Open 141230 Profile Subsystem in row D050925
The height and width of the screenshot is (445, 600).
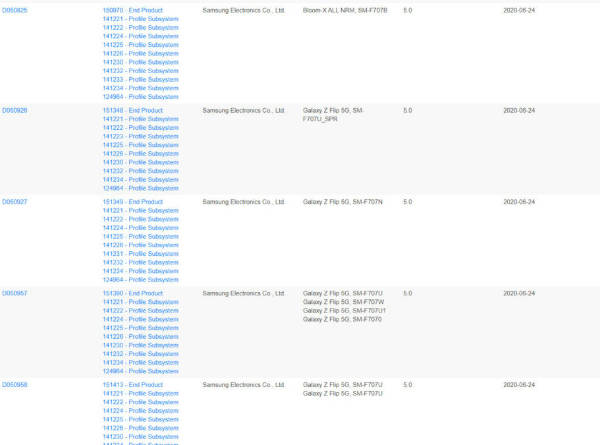[x=140, y=62]
